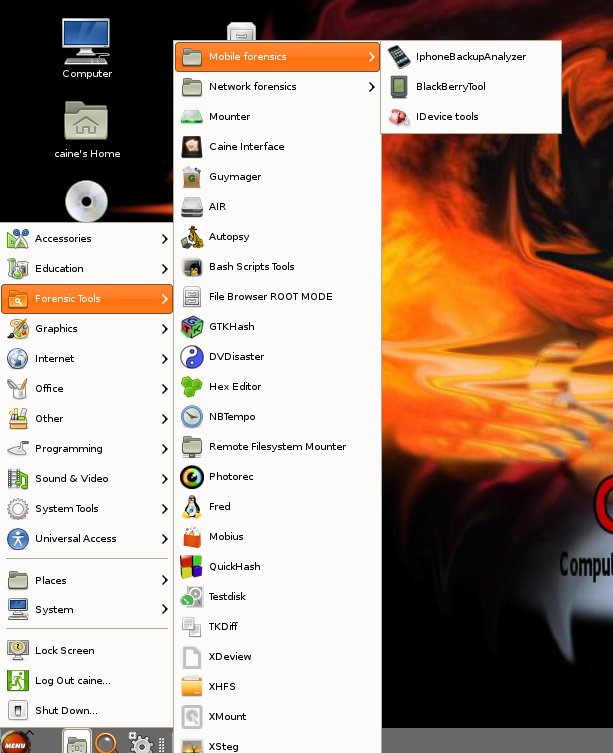Viewport: 613px width, 753px height.
Task: Open TKDiff comparison tool
Action: [277, 627]
